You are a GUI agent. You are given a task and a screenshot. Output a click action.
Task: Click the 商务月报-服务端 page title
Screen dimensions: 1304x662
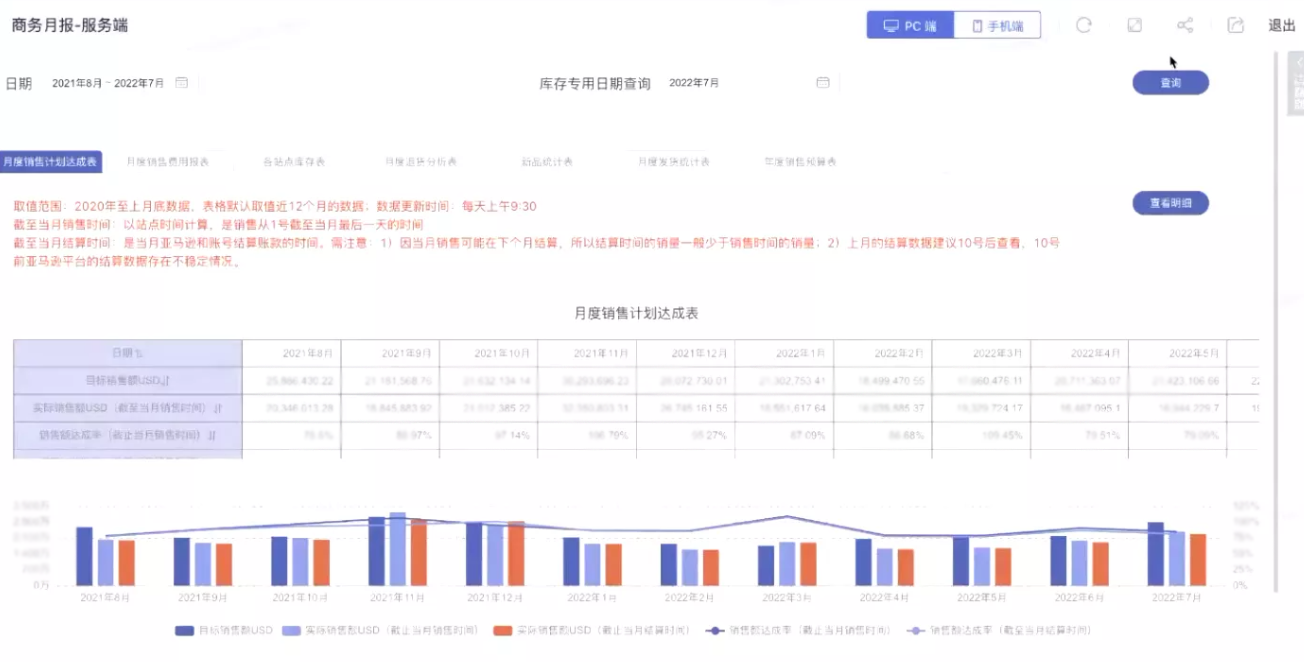click(x=70, y=26)
